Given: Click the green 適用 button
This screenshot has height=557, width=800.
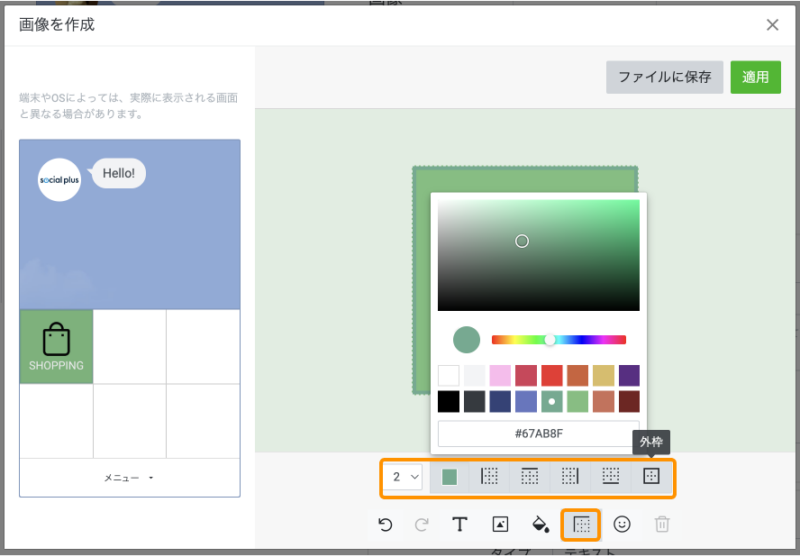Looking at the screenshot, I should [x=755, y=77].
